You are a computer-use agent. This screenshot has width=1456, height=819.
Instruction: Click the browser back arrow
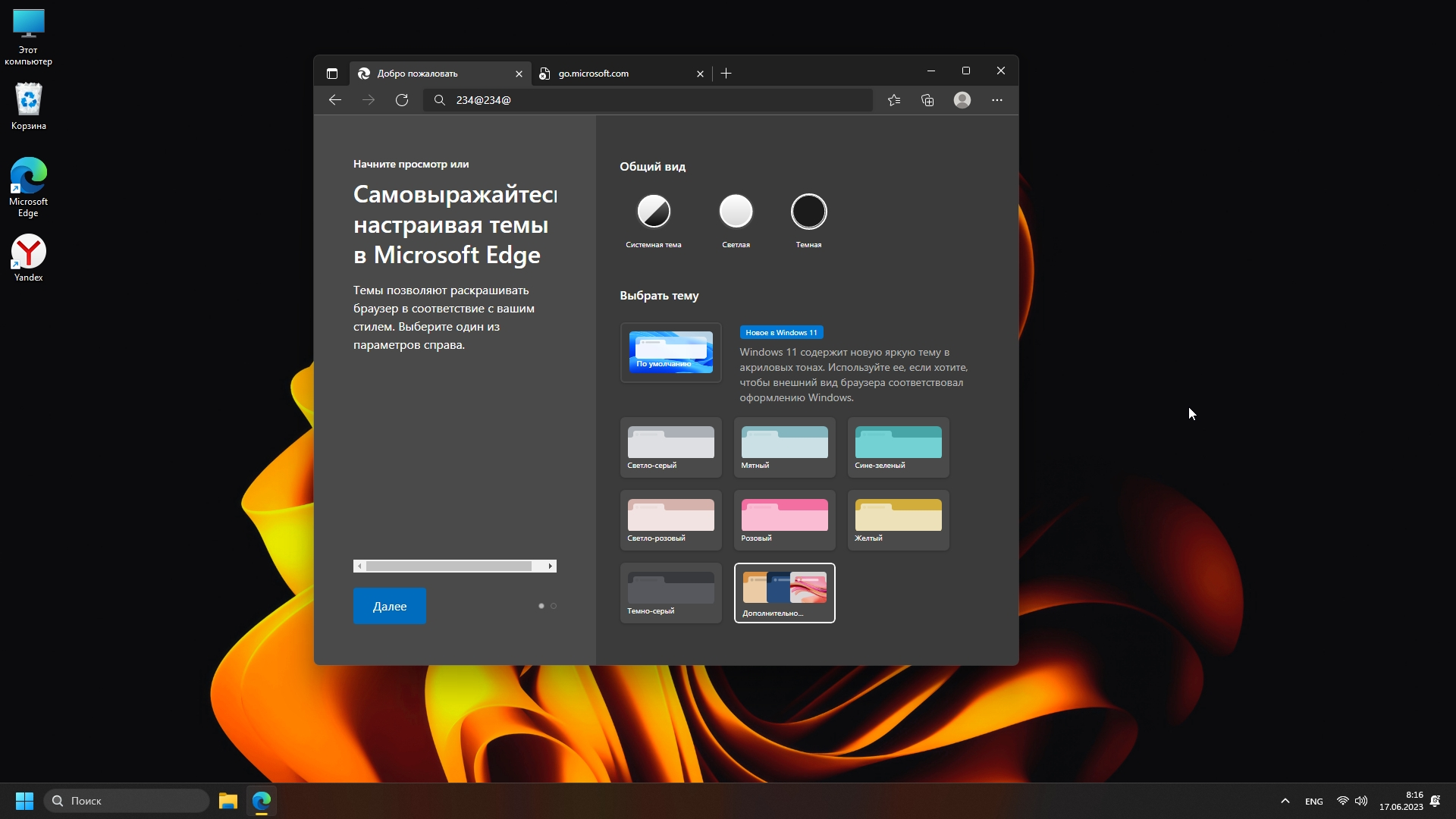coord(335,100)
